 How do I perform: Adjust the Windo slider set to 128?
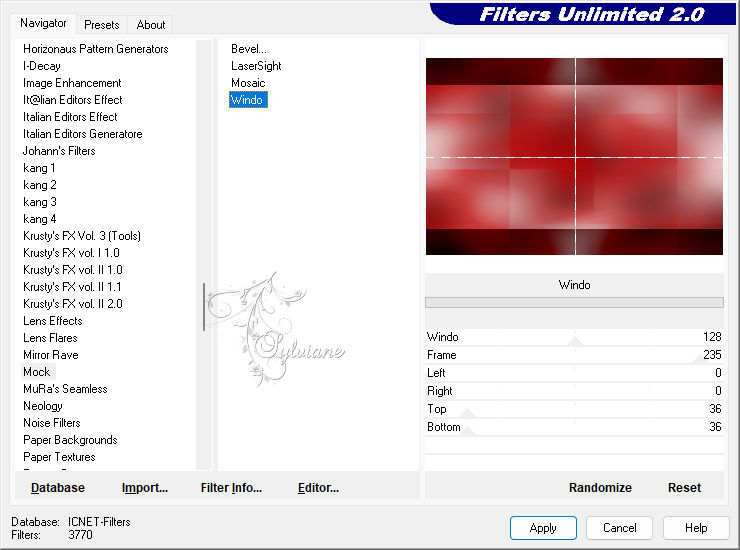574,337
